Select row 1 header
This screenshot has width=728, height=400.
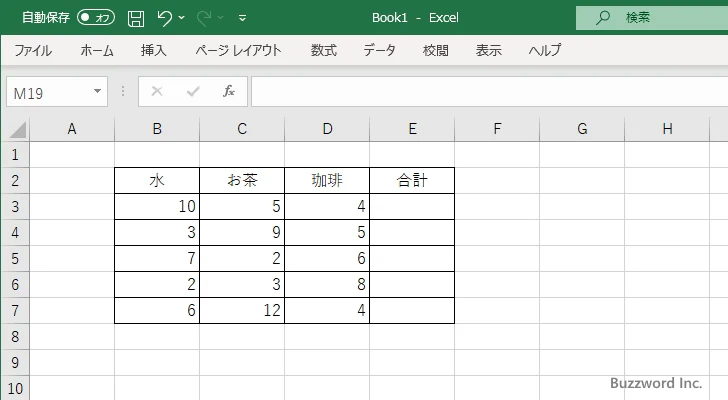(15, 155)
